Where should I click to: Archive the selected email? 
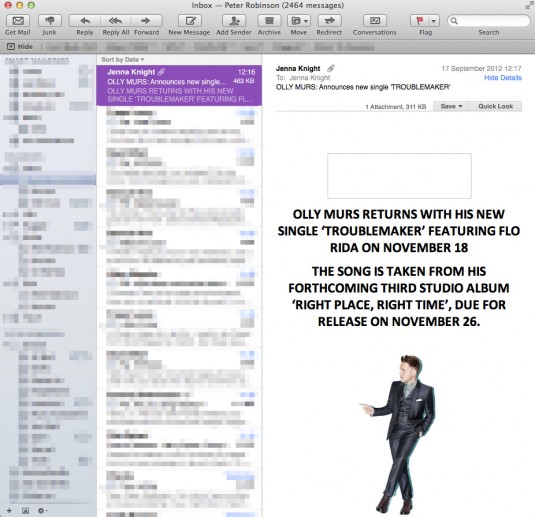point(269,21)
